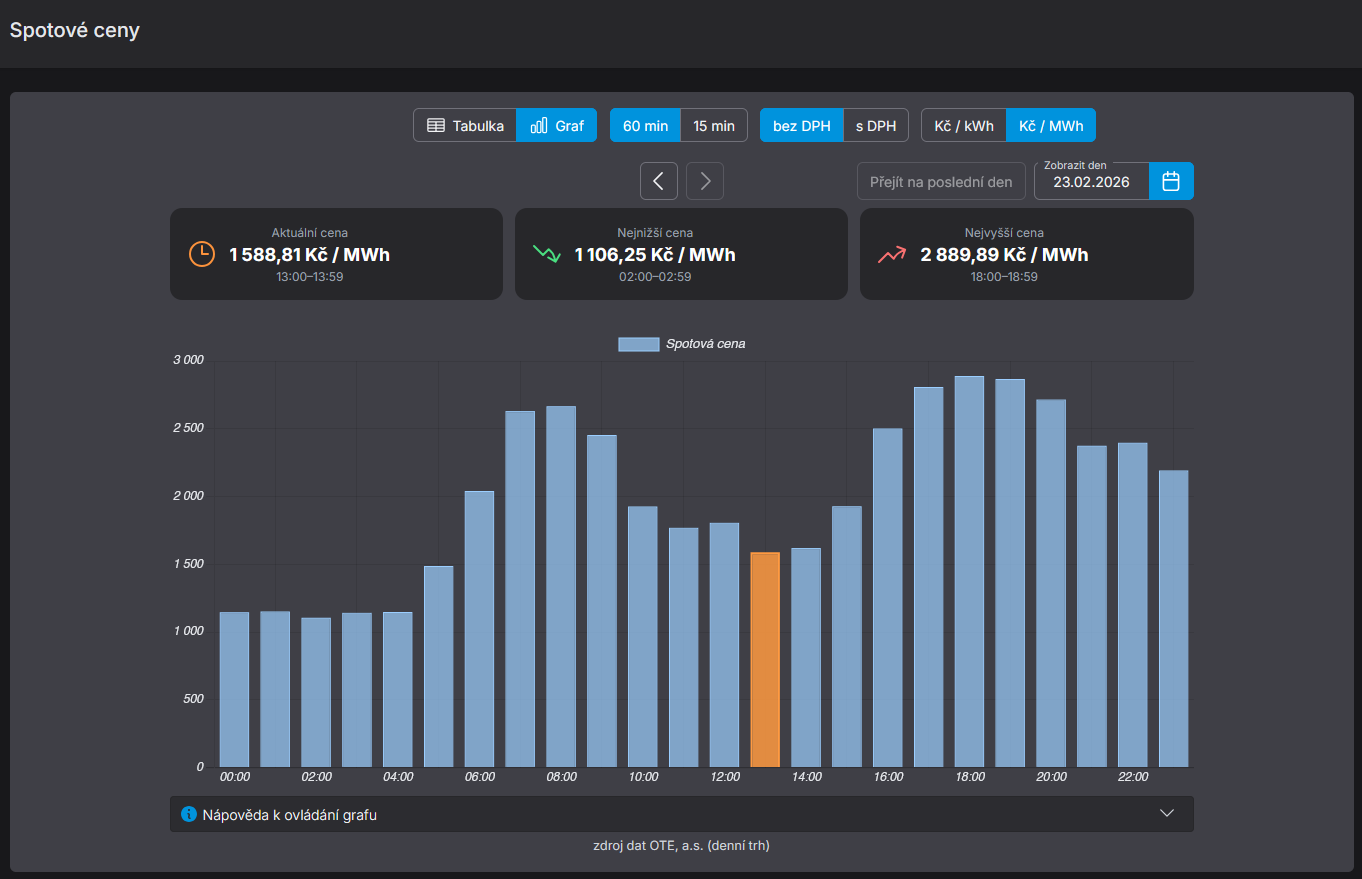
Task: Select the Graf view tab
Action: pyautogui.click(x=557, y=126)
